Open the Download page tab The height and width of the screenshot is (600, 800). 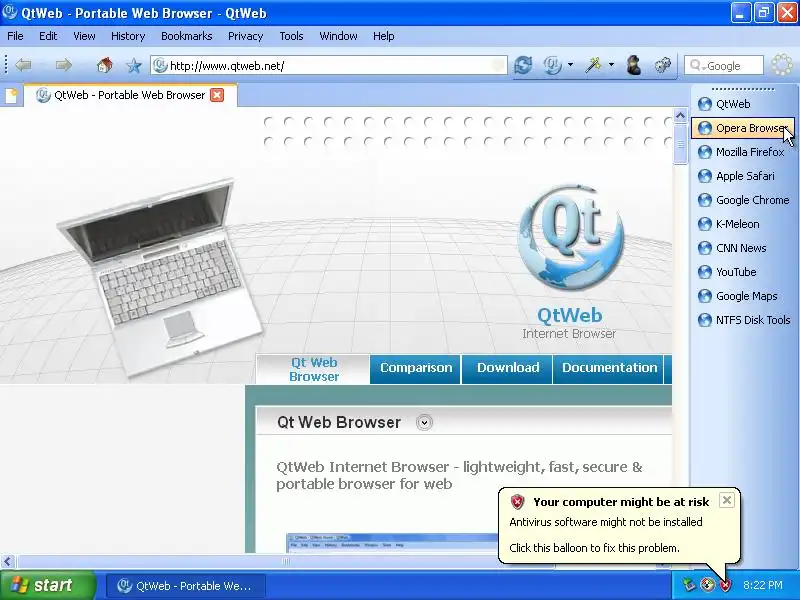point(508,368)
